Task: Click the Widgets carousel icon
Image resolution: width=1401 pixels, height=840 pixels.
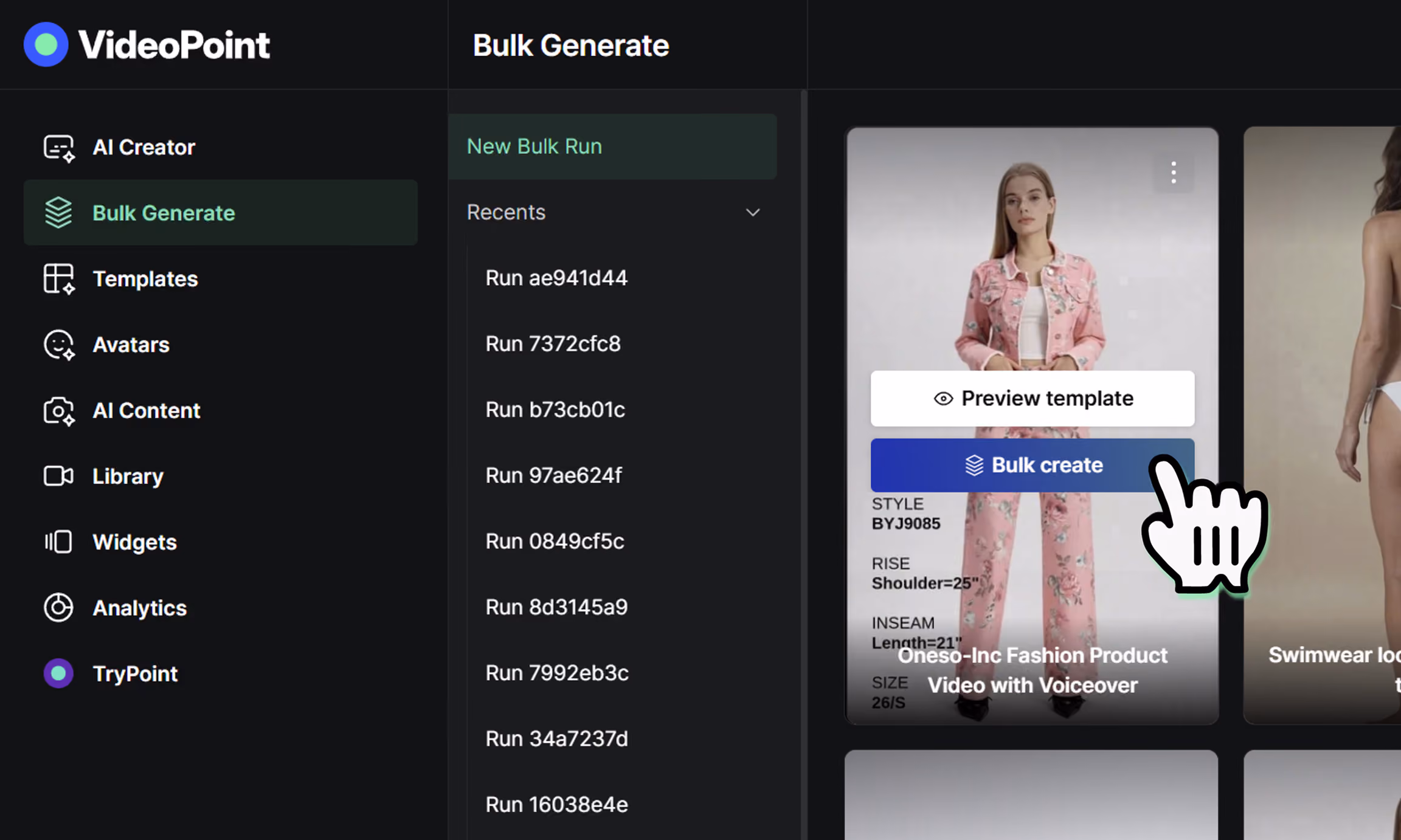Action: click(58, 542)
